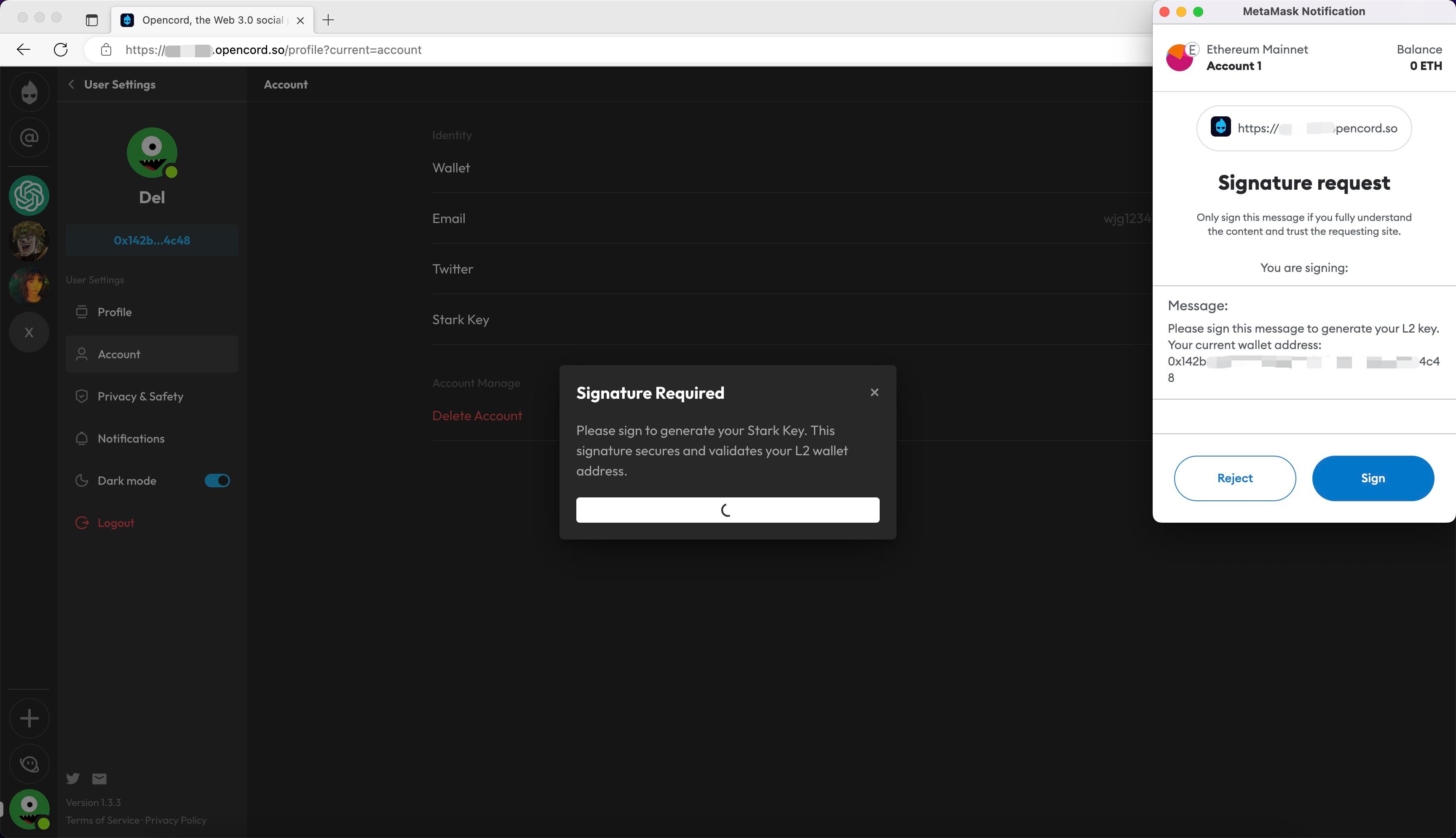
Task: Open the browser tab overview icon
Action: (x=91, y=20)
